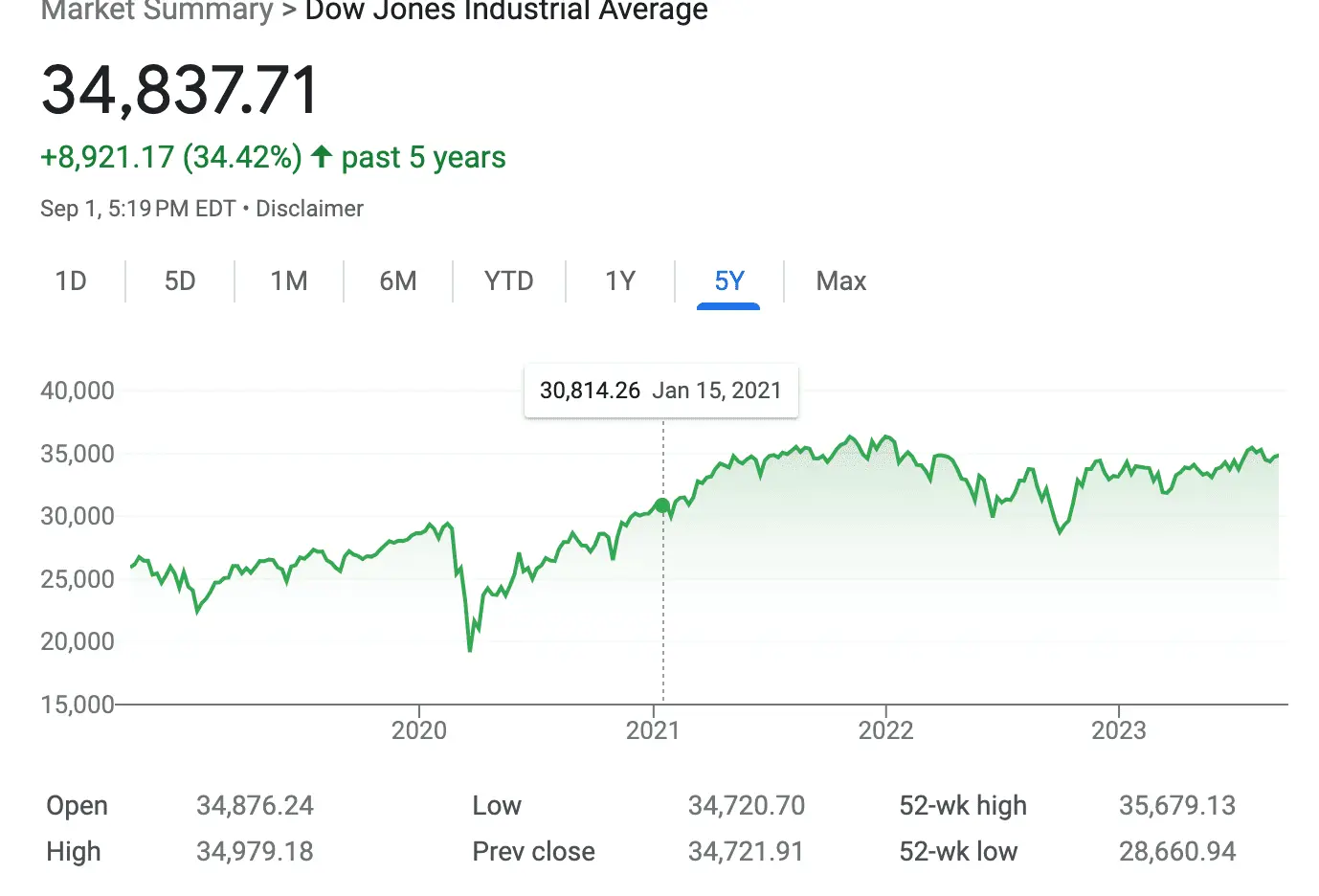The image size is (1319, 896).
Task: Click the 2022 label on the x-axis
Action: coord(885,730)
